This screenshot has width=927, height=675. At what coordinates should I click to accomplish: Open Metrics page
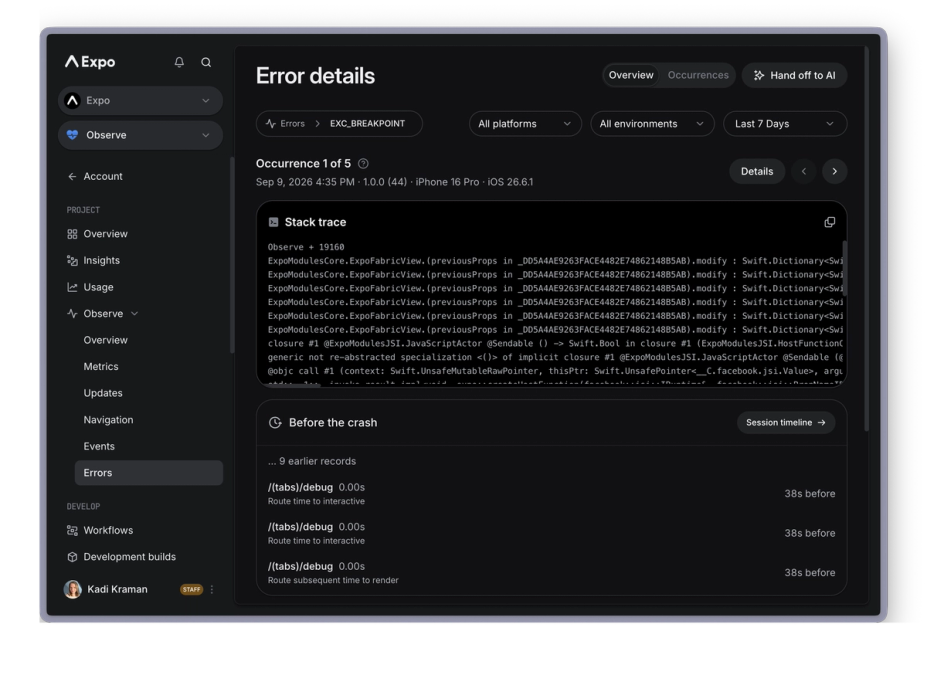101,366
